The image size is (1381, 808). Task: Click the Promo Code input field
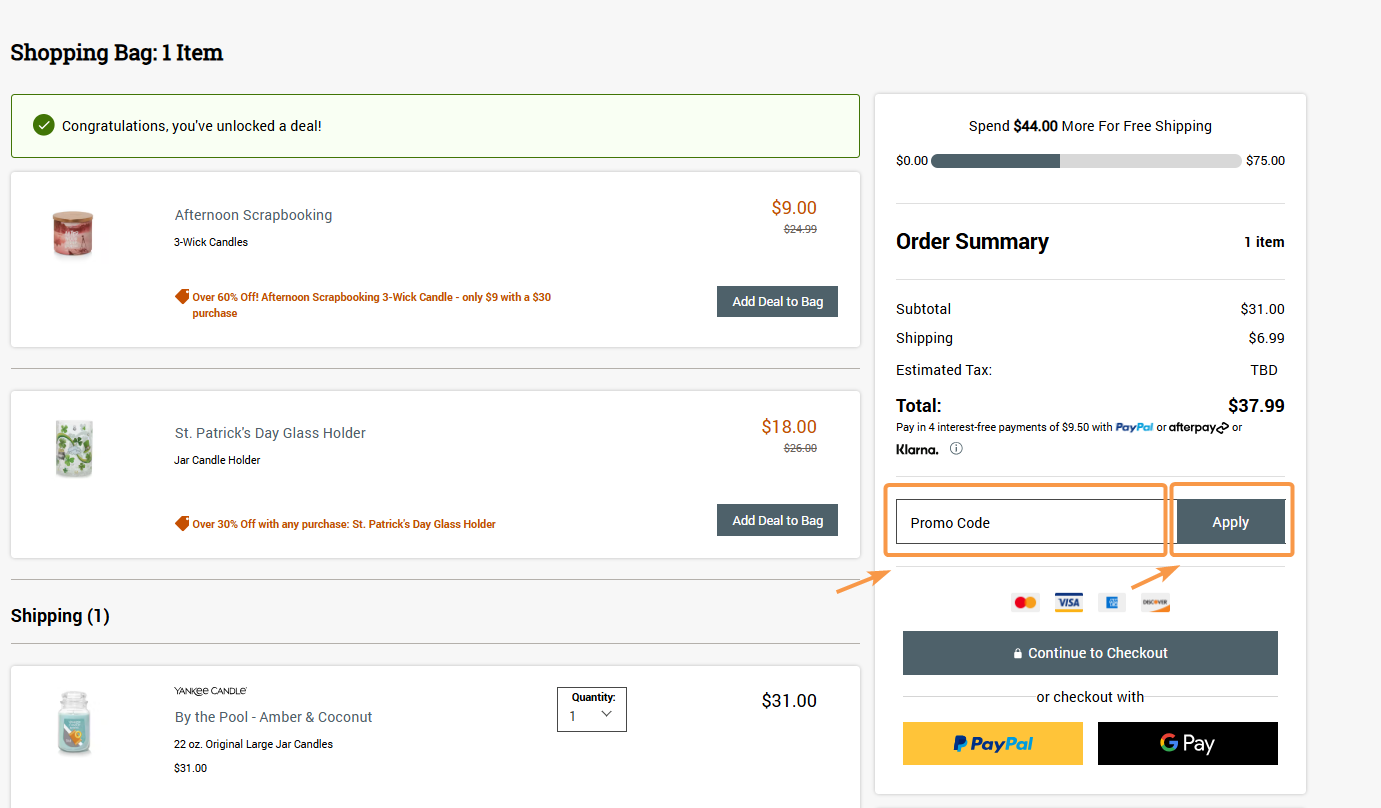tap(1030, 522)
